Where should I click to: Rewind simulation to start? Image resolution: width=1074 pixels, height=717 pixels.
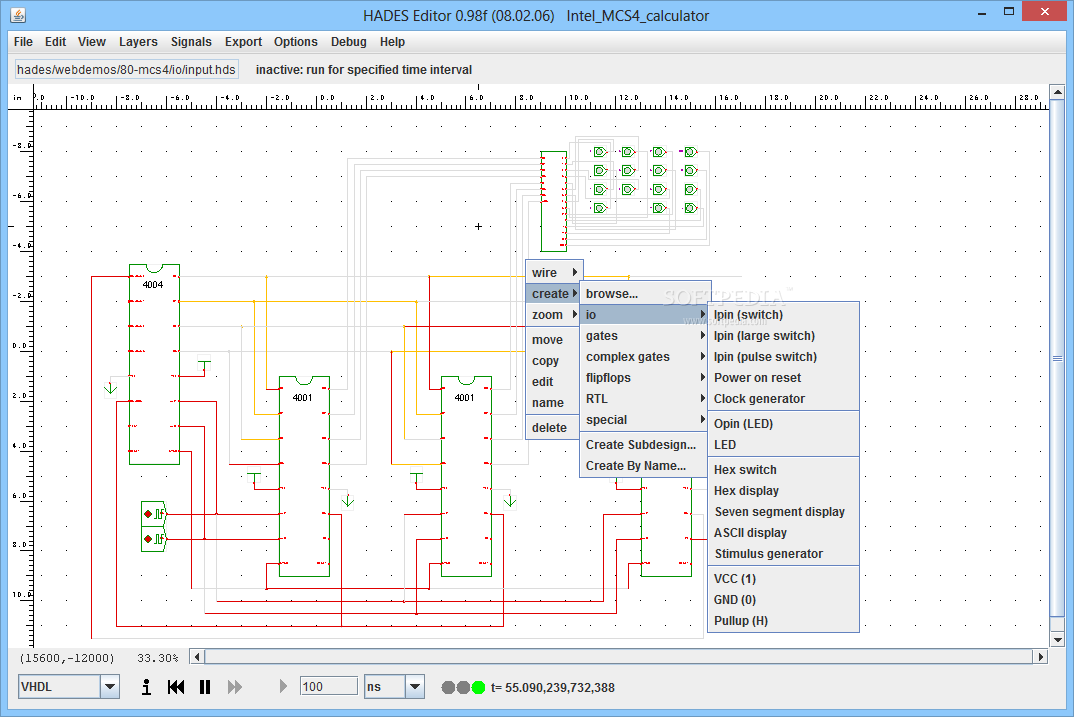[176, 687]
